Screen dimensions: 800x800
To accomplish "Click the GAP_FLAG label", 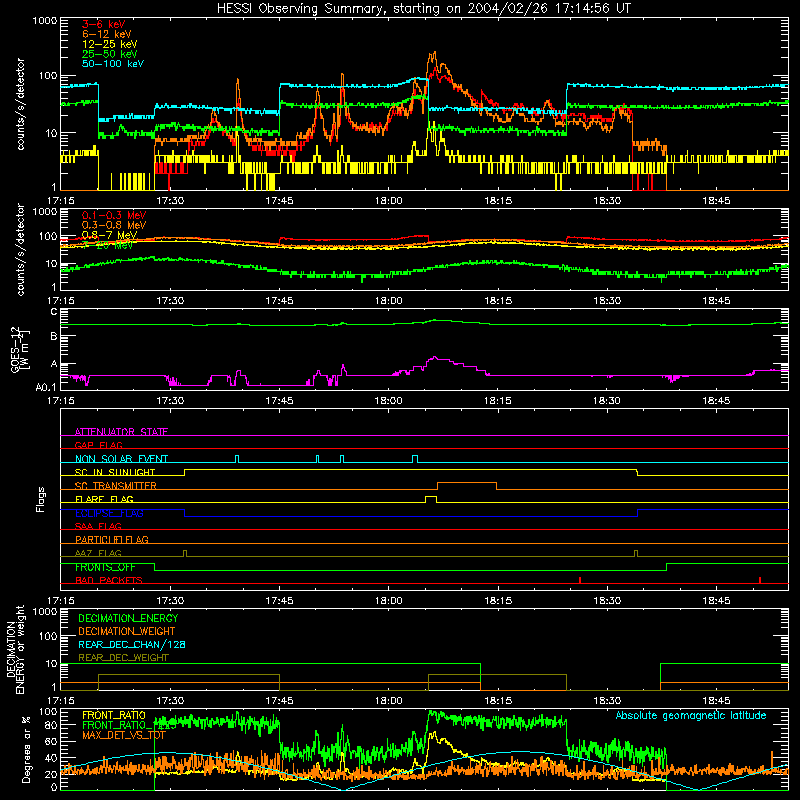I will (98, 445).
